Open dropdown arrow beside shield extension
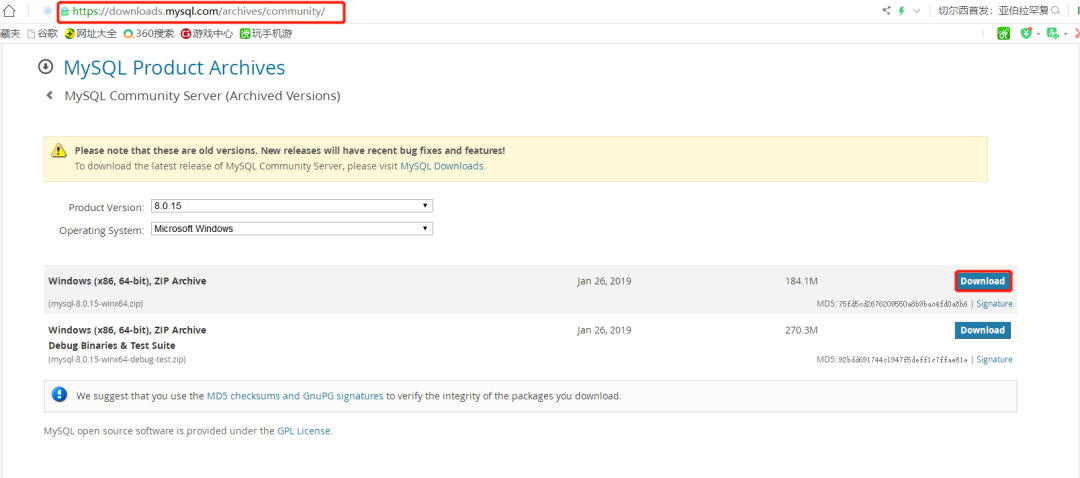1080x478 pixels. (x=1039, y=34)
